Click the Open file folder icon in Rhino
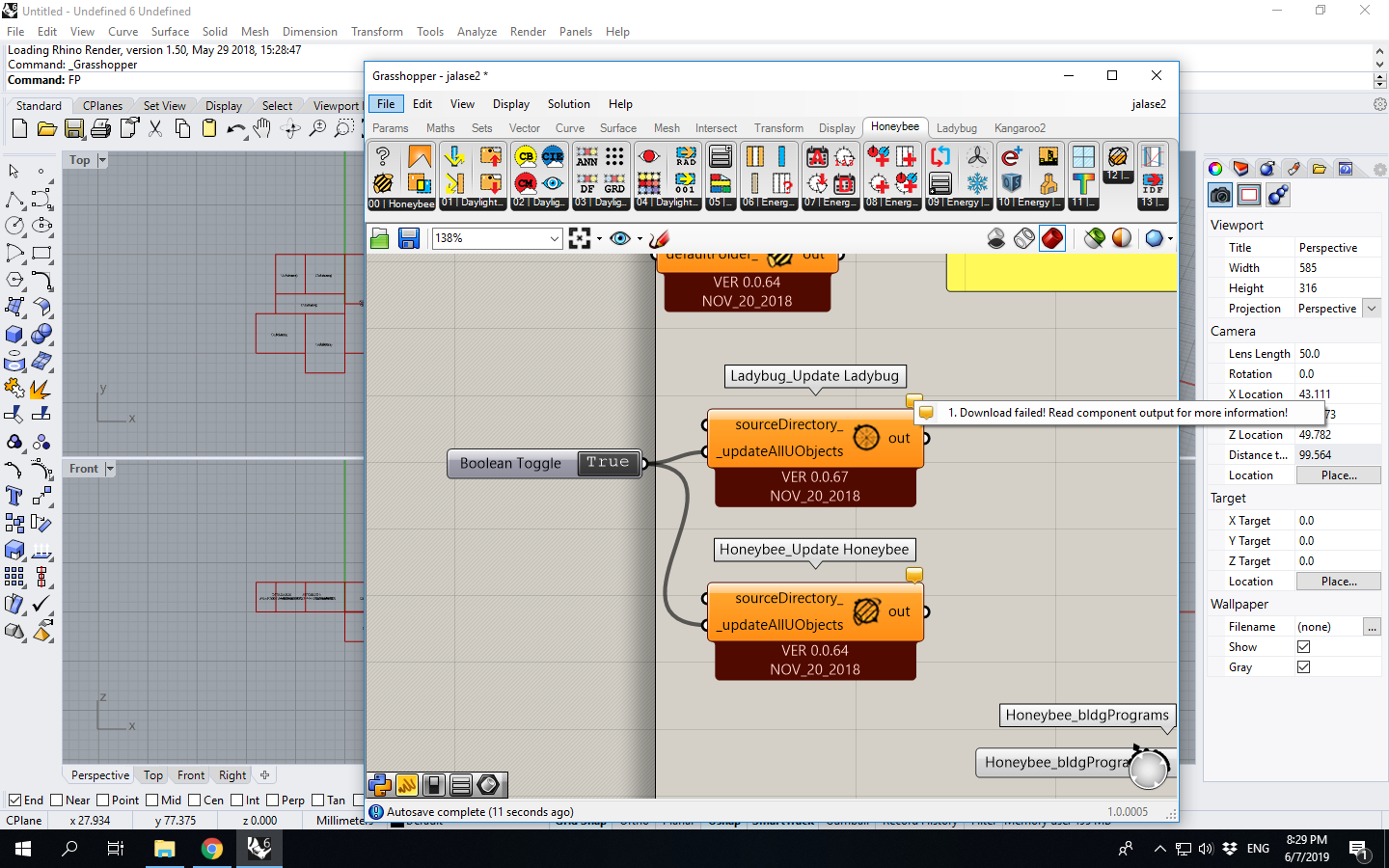Image resolution: width=1389 pixels, height=868 pixels. [x=46, y=128]
